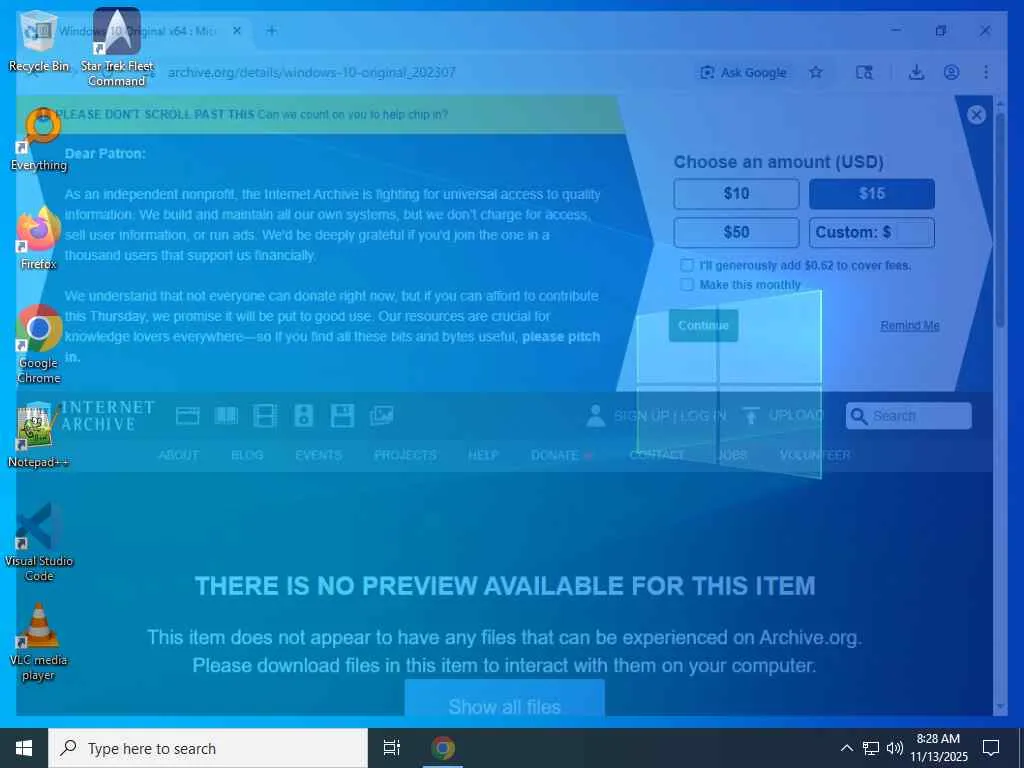Click Chrome icon in the taskbar
The height and width of the screenshot is (768, 1024).
point(443,748)
